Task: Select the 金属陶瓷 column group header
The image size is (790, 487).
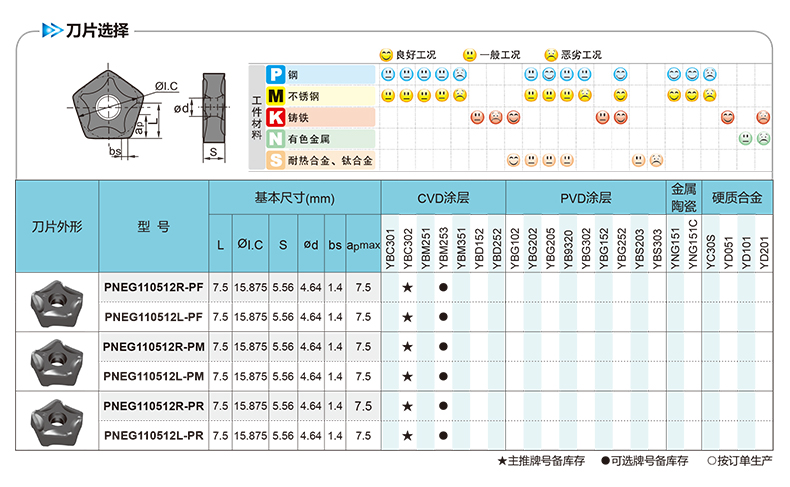Action: click(x=684, y=197)
